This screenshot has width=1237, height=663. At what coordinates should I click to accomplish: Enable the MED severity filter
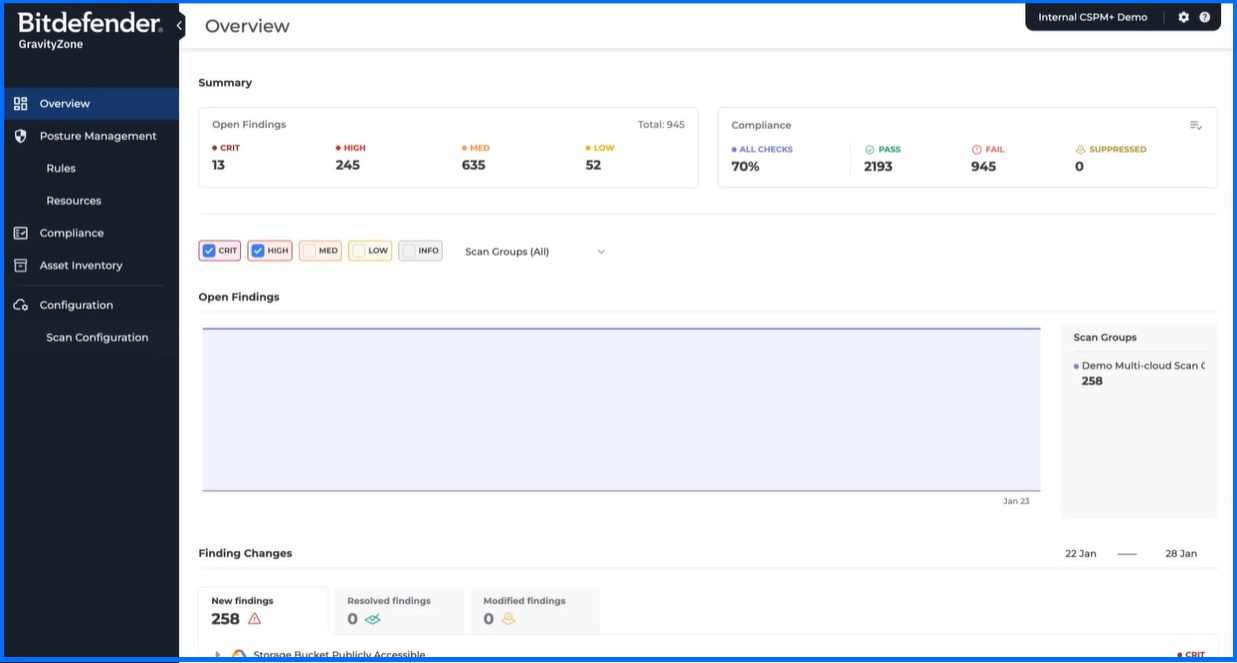tap(309, 251)
